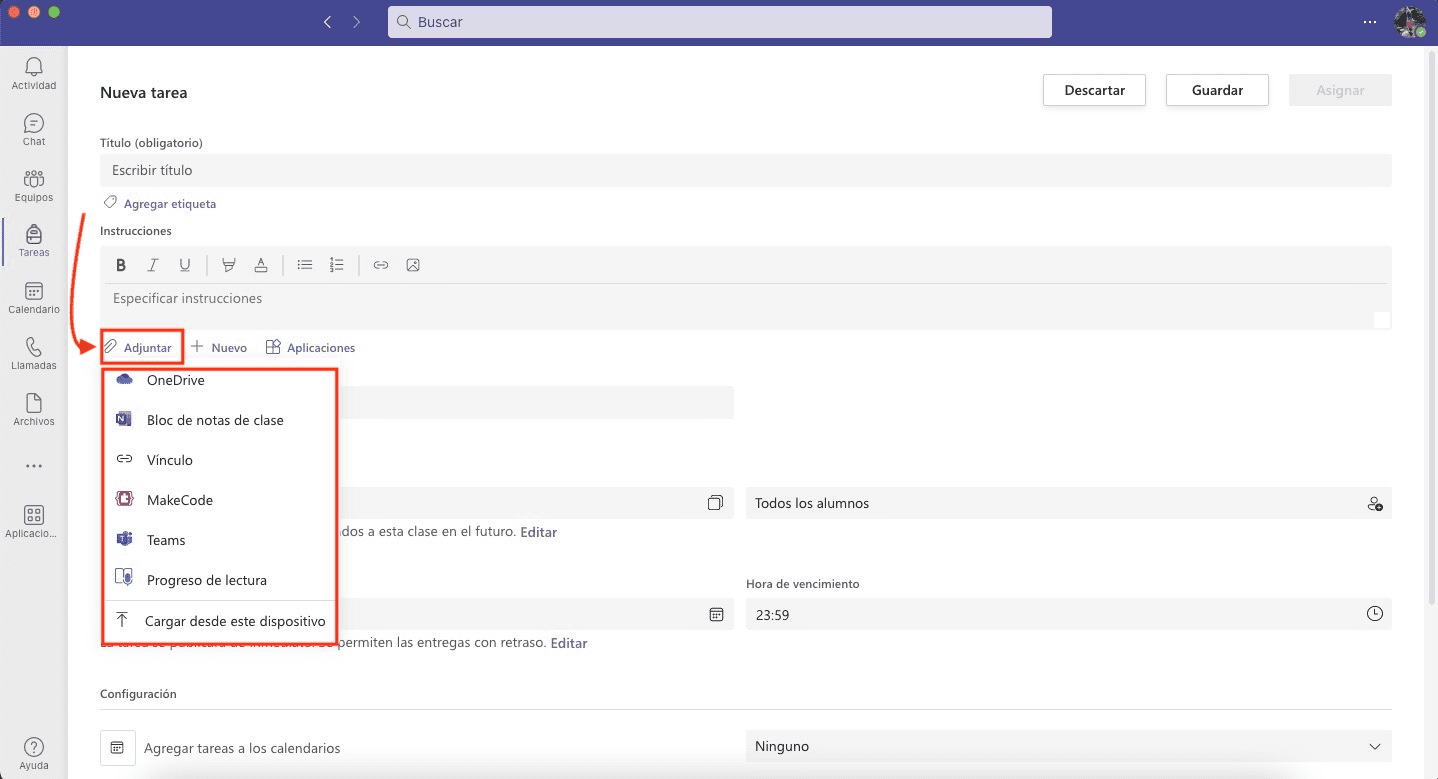Toggle bold formatting in instructions

(x=121, y=265)
